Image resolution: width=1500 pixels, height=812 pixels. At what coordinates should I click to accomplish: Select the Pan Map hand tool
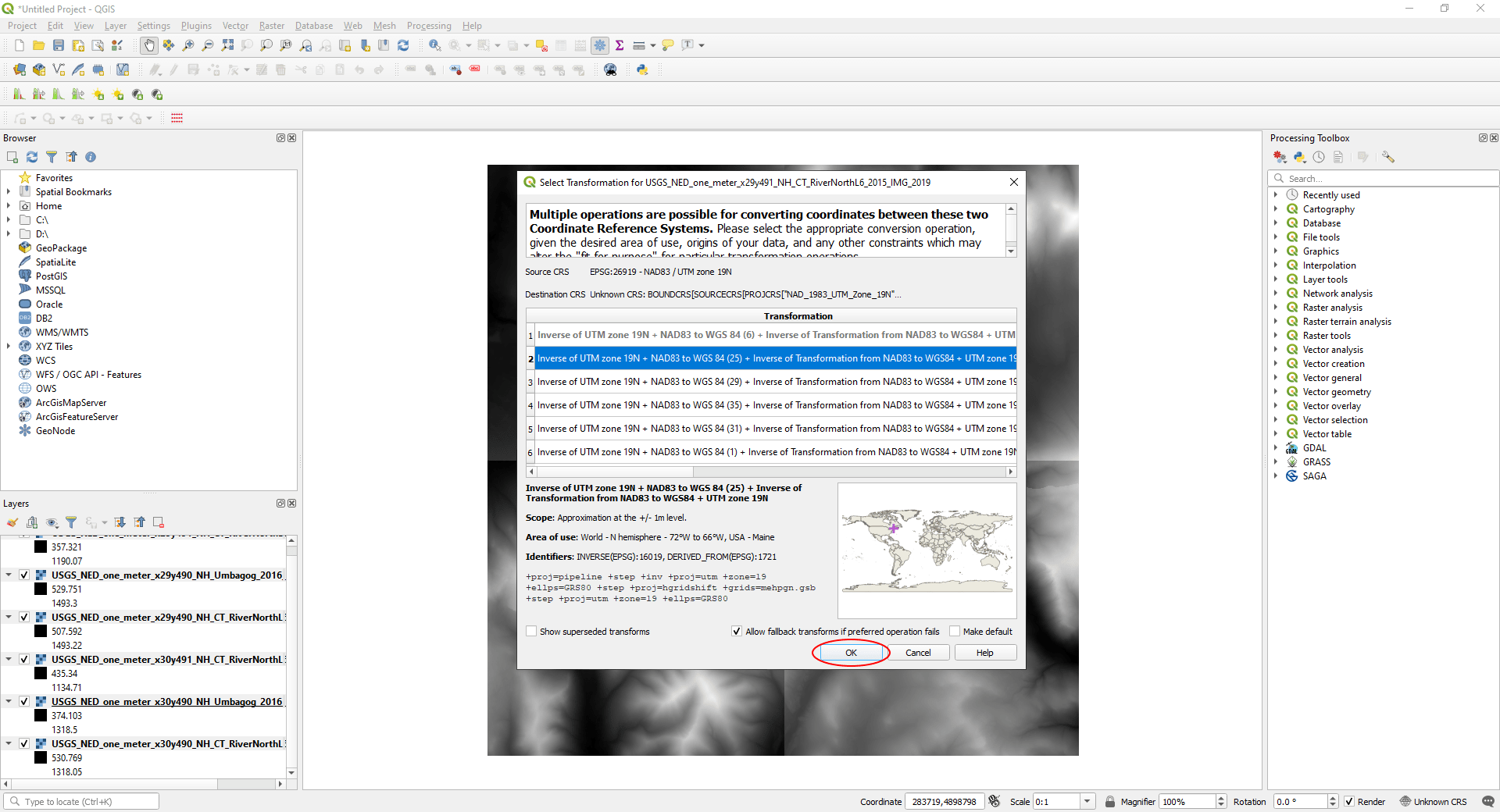tap(149, 45)
